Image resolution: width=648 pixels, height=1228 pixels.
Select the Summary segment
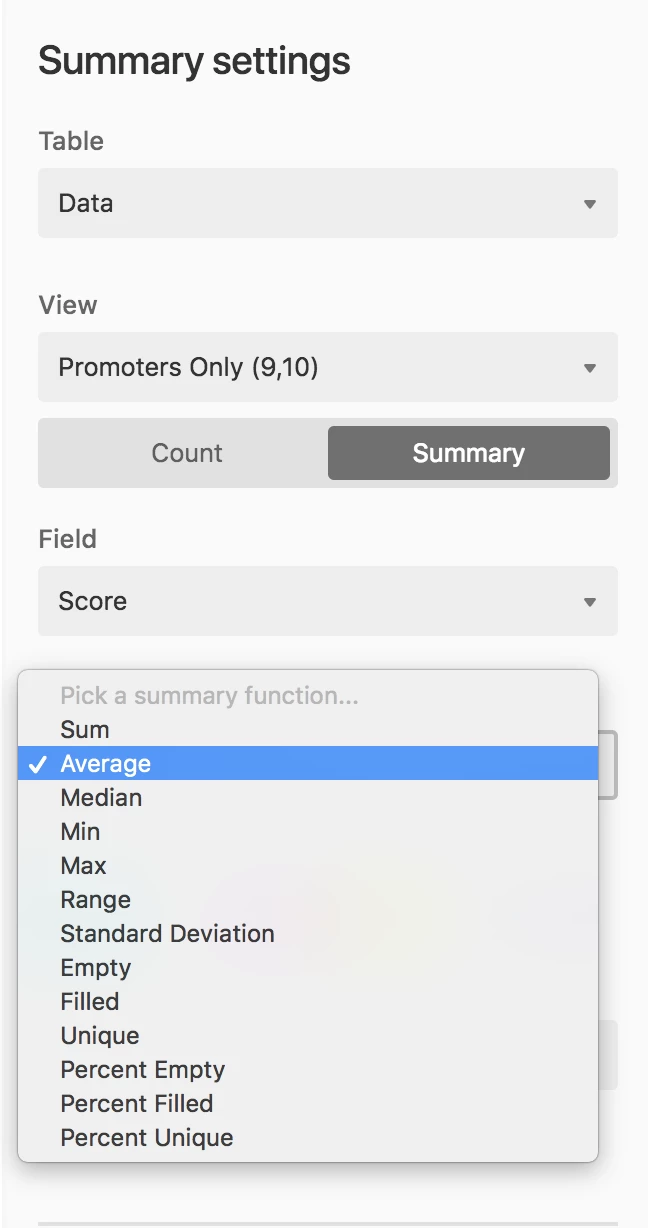tap(468, 453)
